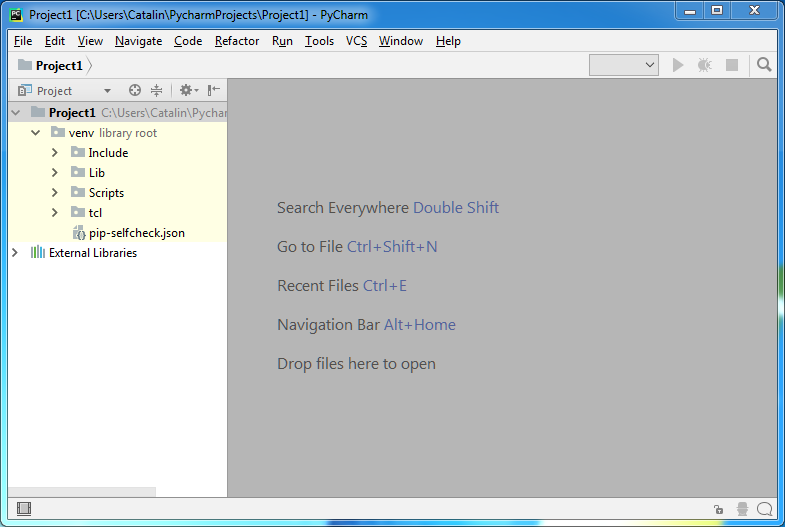Image resolution: width=785 pixels, height=527 pixels.
Task: Click the Debug bug icon
Action: 704,65
